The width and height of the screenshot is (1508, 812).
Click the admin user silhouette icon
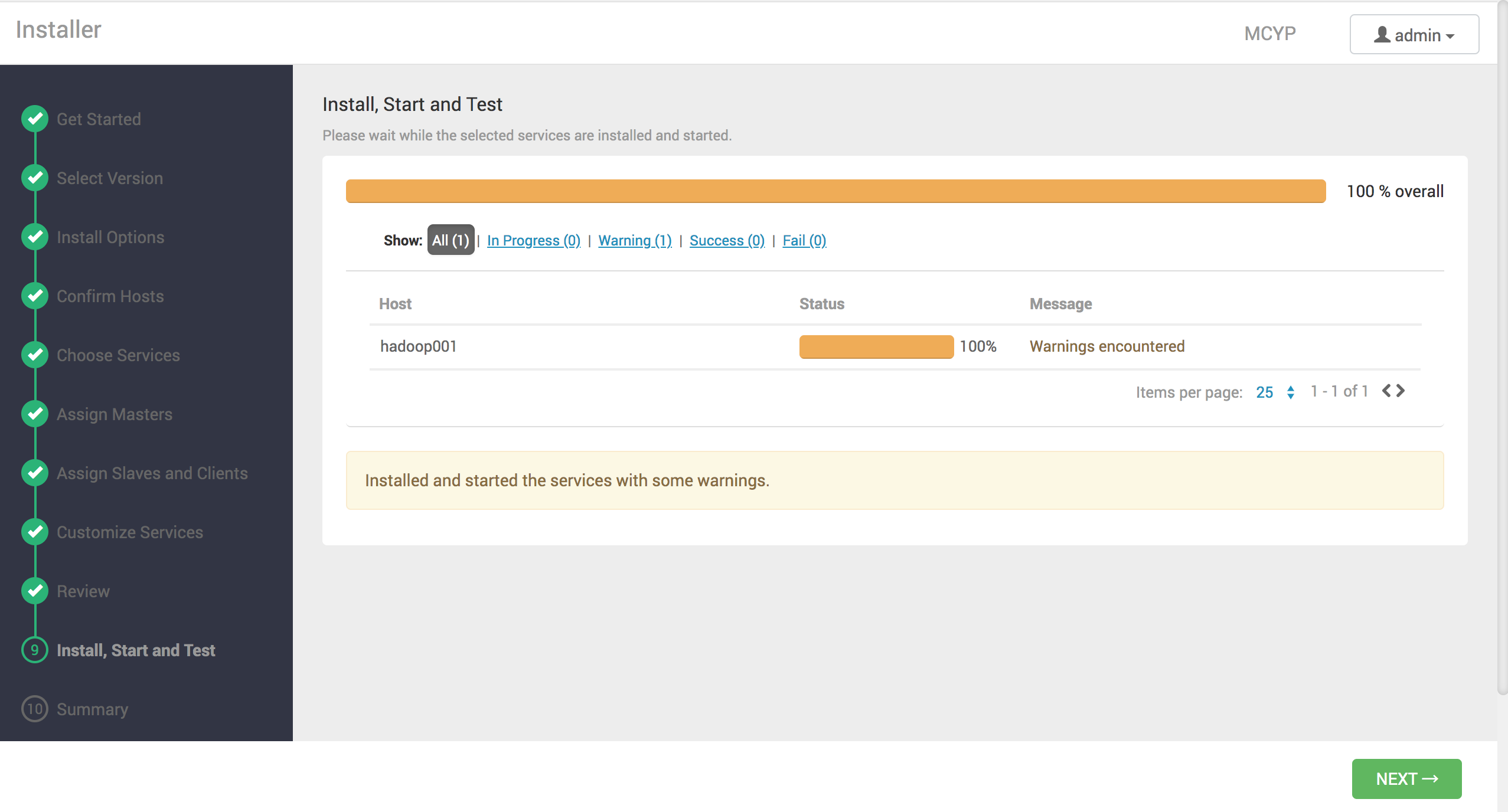pos(1382,35)
